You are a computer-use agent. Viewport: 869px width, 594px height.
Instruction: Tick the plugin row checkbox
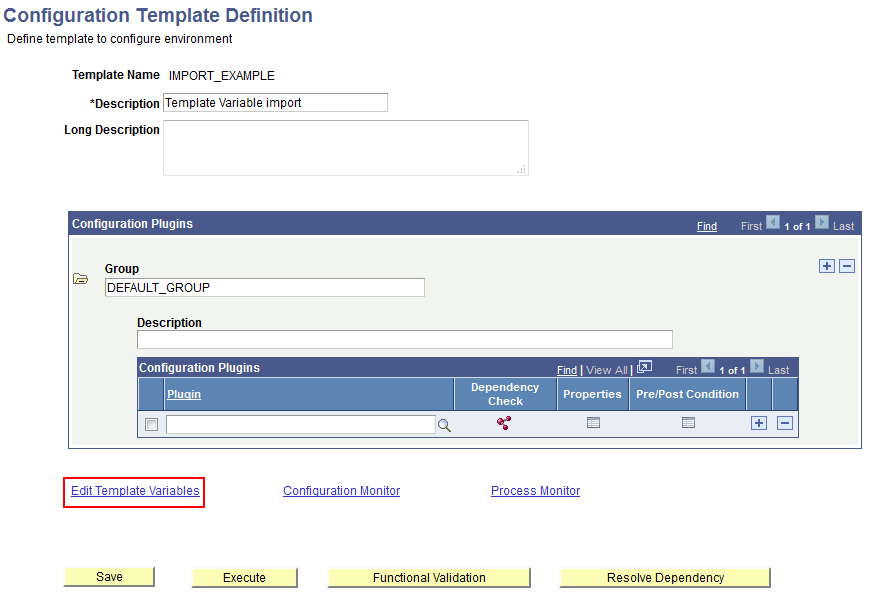151,425
